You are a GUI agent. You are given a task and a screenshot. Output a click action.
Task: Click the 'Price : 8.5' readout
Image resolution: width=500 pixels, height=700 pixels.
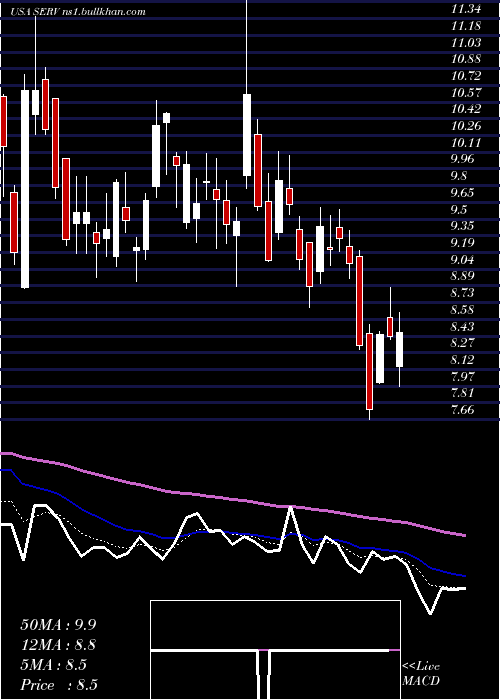59,685
